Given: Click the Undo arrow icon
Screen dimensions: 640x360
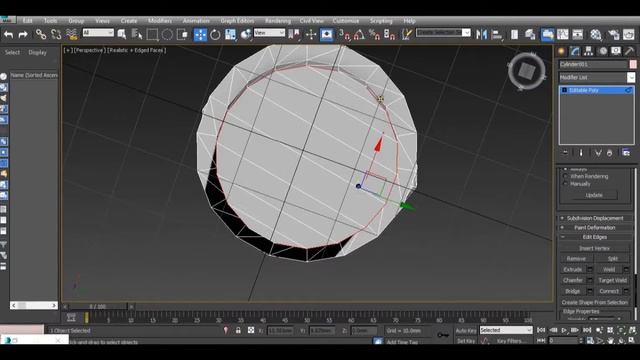Looking at the screenshot, I should coord(8,35).
